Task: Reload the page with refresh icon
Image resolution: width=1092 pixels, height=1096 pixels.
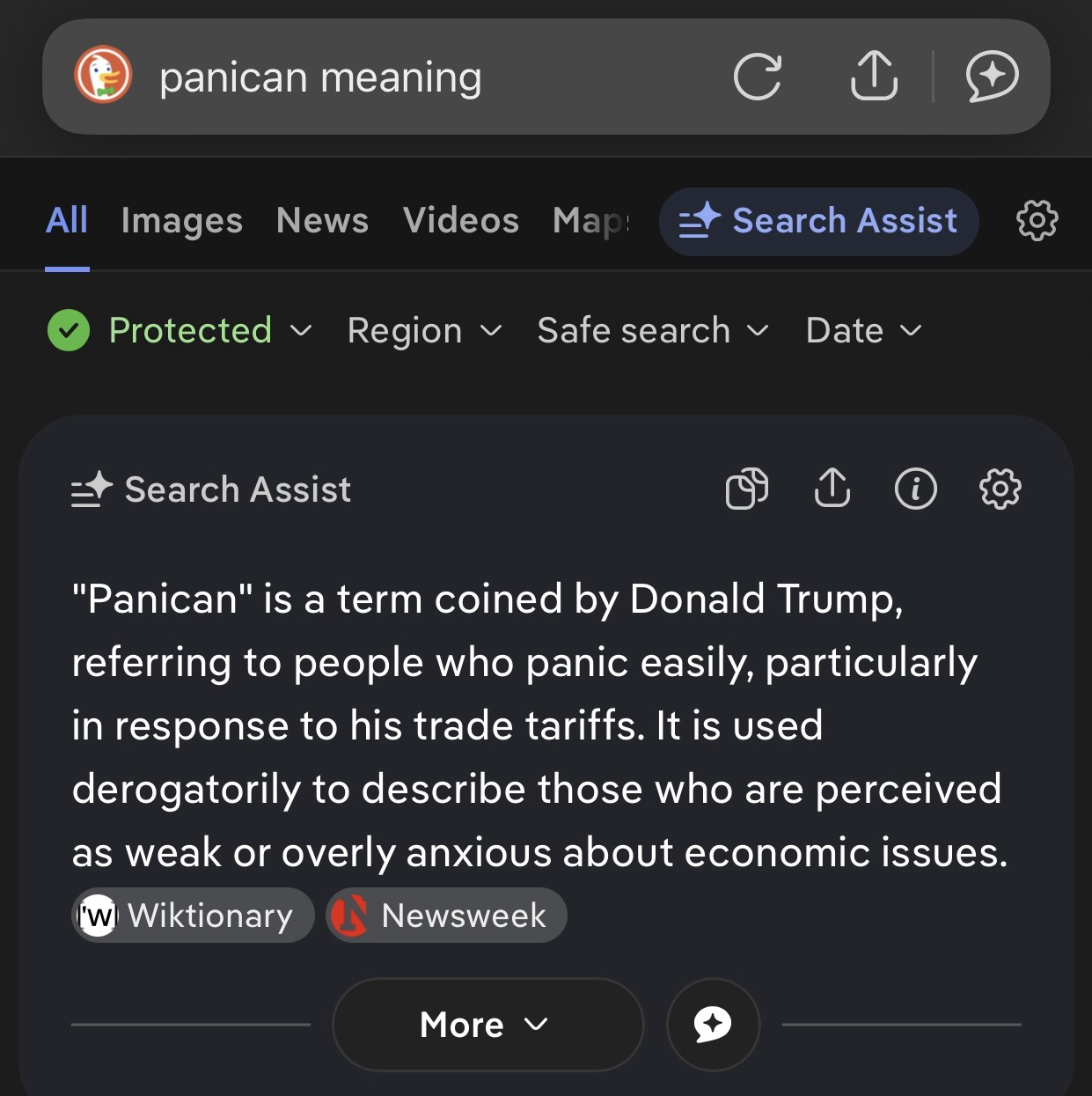Action: click(x=757, y=77)
